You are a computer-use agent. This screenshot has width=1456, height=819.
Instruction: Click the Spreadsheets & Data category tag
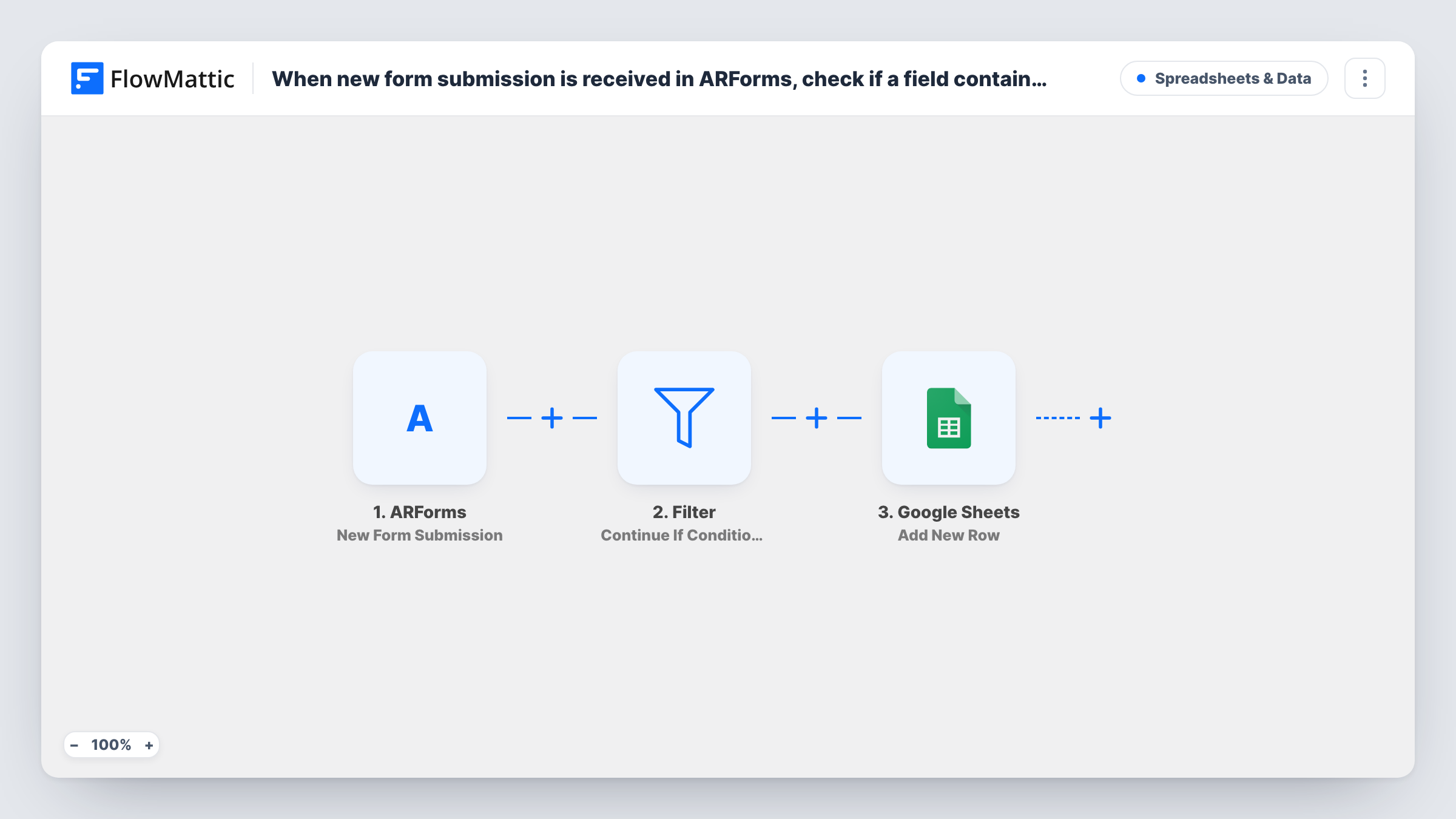click(1224, 78)
